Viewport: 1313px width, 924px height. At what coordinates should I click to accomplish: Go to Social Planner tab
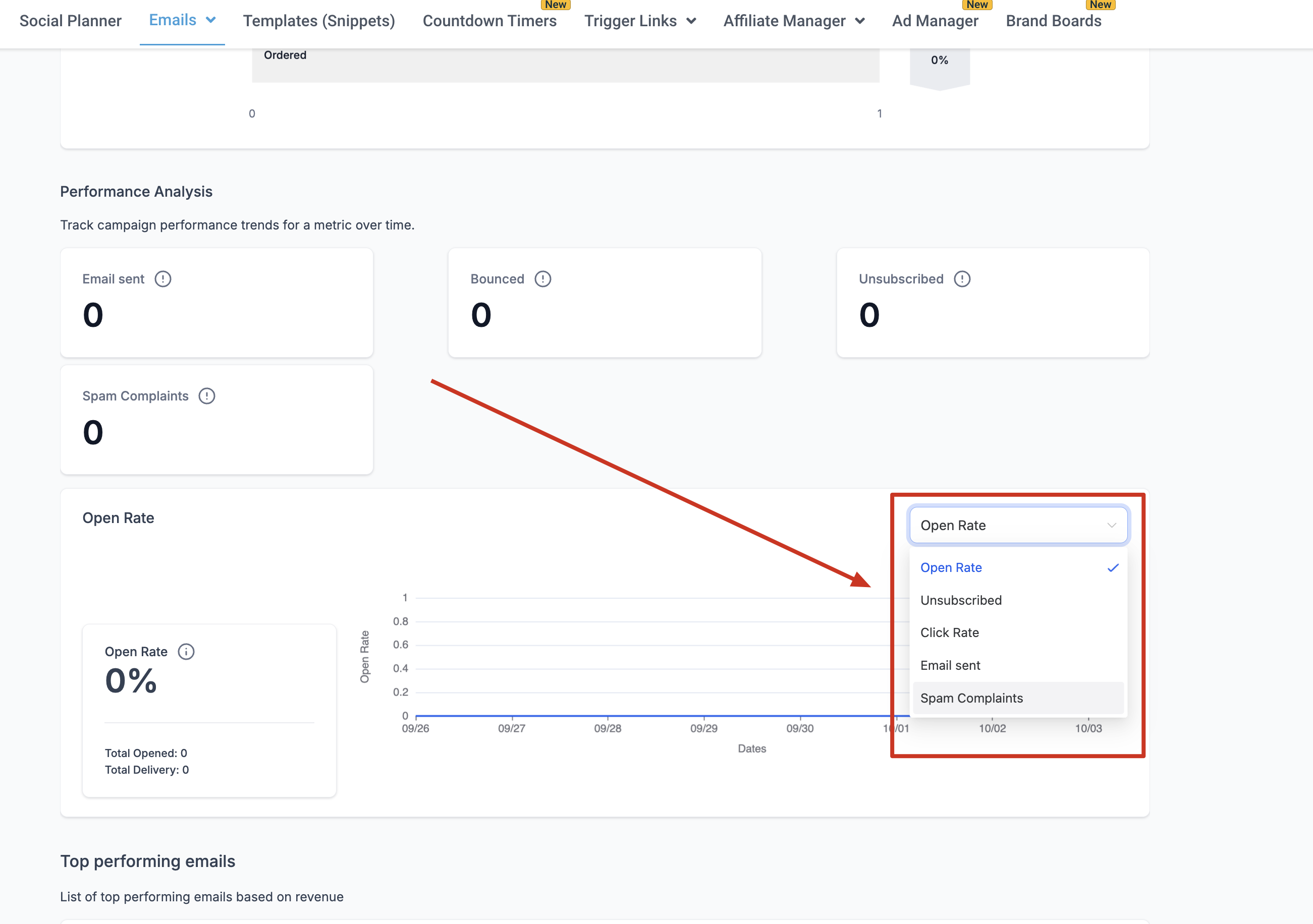[x=70, y=21]
